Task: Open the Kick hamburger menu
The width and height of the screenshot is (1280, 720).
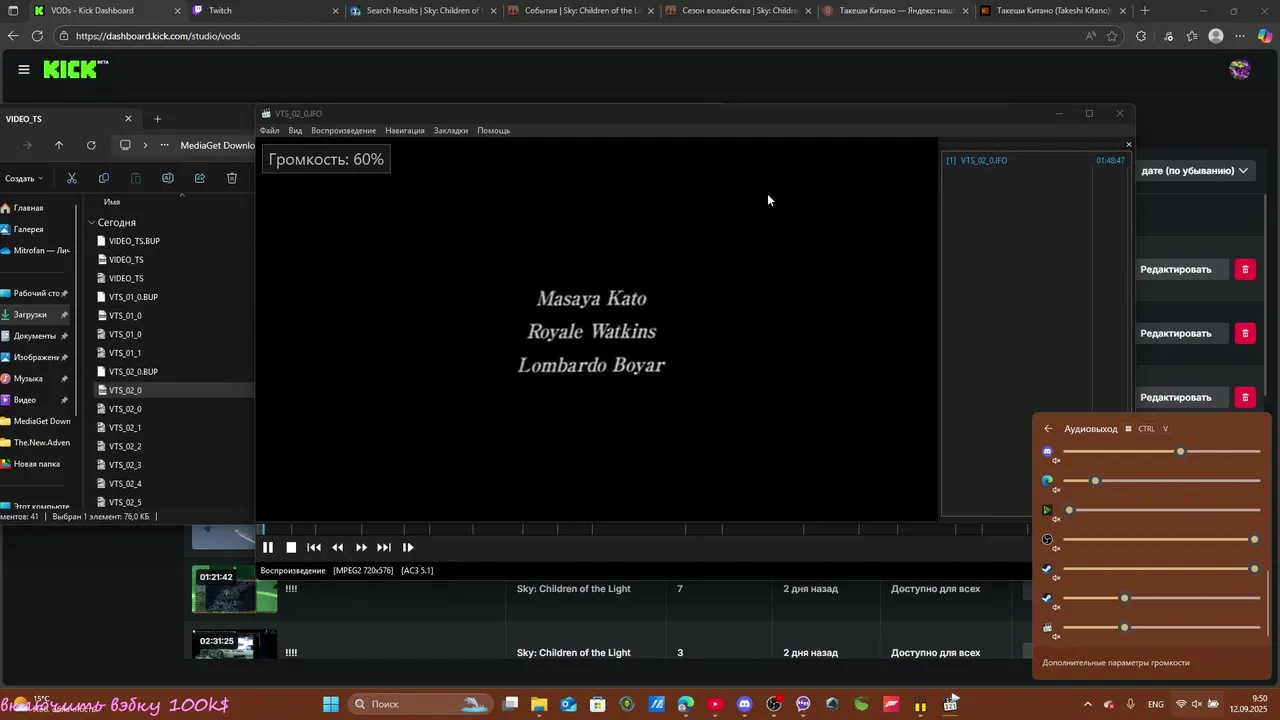Action: pyautogui.click(x=24, y=69)
